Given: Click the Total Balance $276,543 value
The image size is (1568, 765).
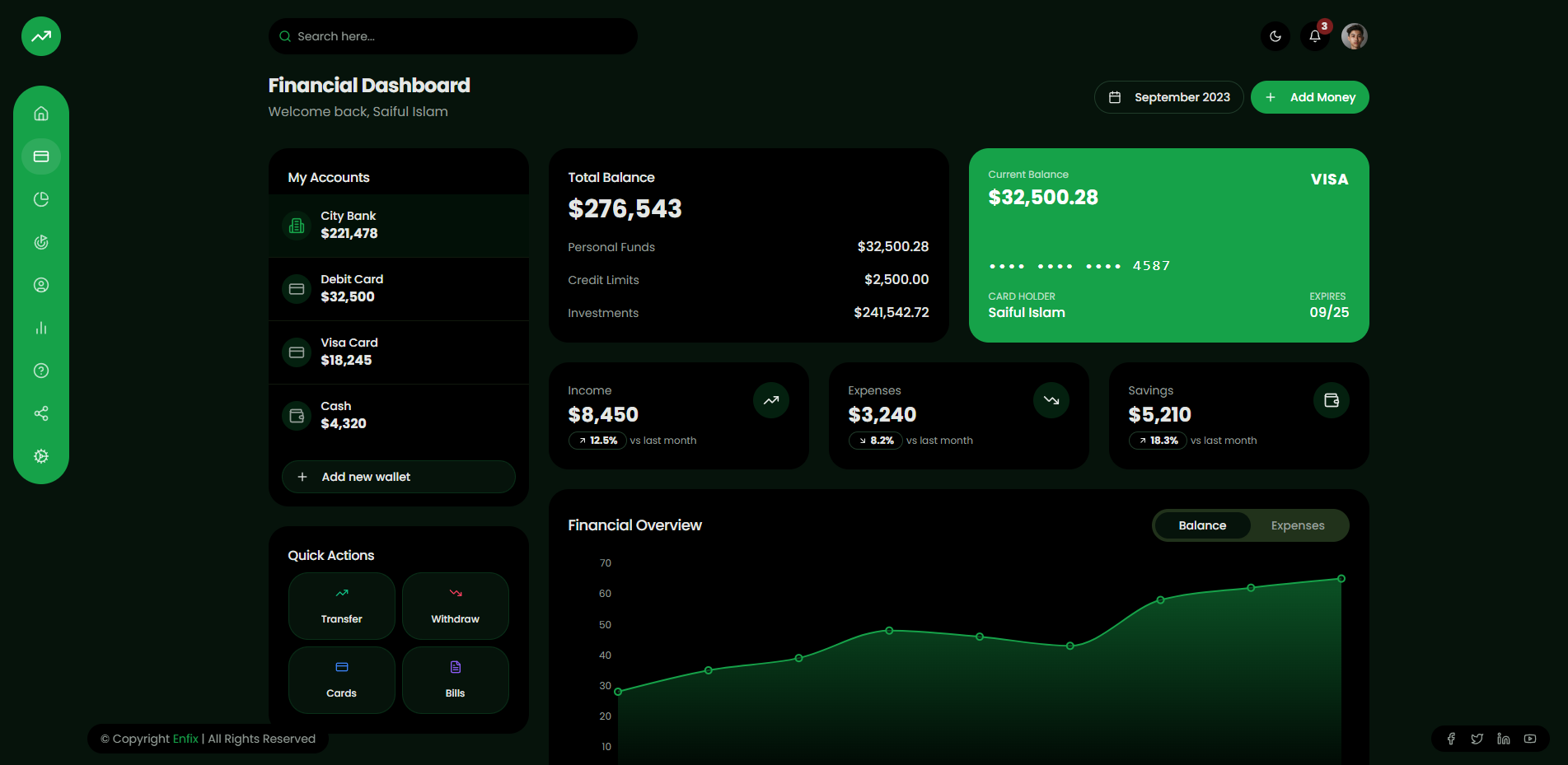Looking at the screenshot, I should pos(625,209).
